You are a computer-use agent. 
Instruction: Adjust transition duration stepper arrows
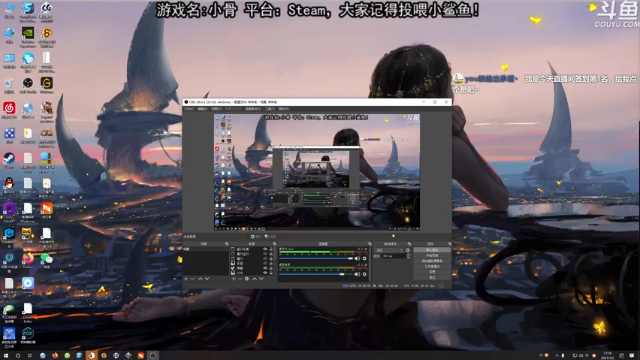[x=408, y=256]
